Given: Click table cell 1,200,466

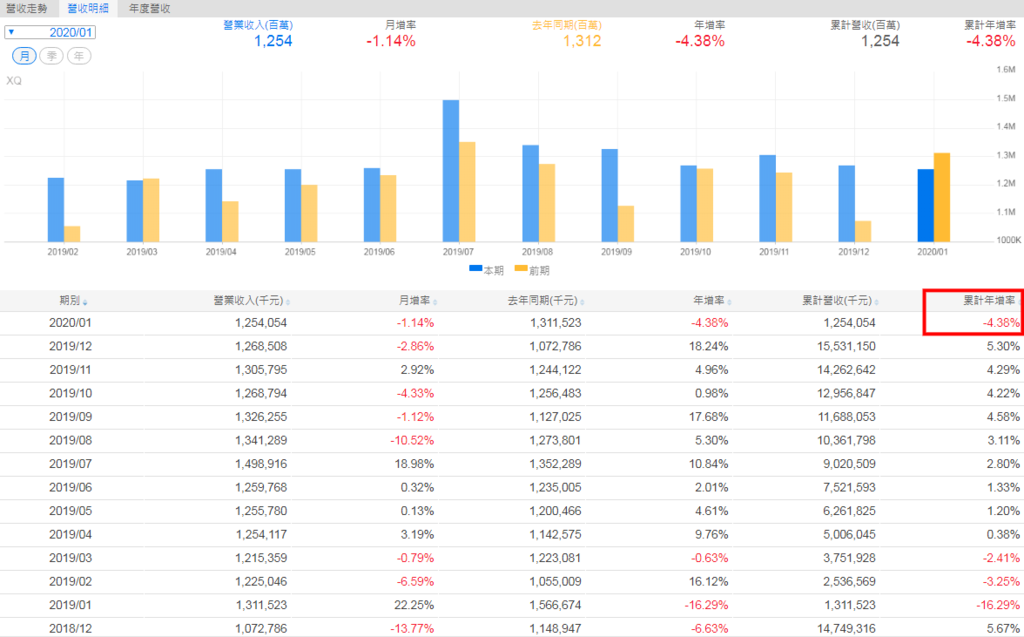Looking at the screenshot, I should point(555,511).
